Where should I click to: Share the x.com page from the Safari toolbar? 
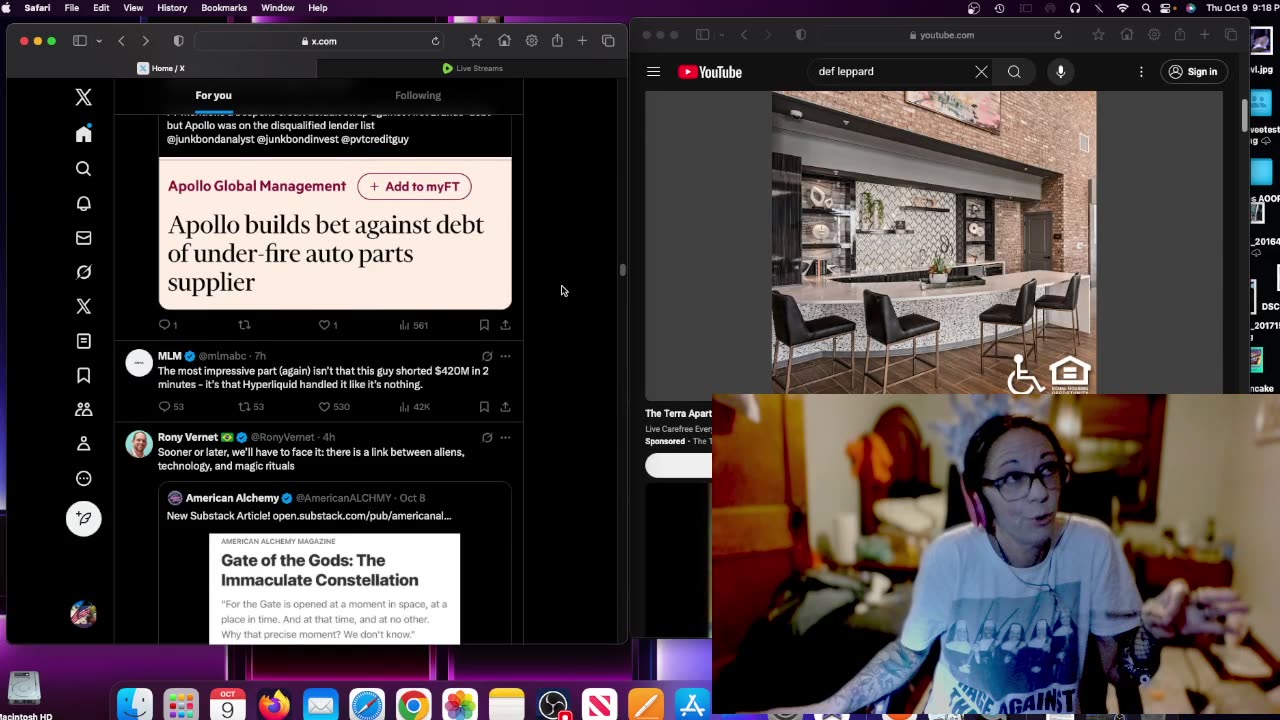coord(557,41)
